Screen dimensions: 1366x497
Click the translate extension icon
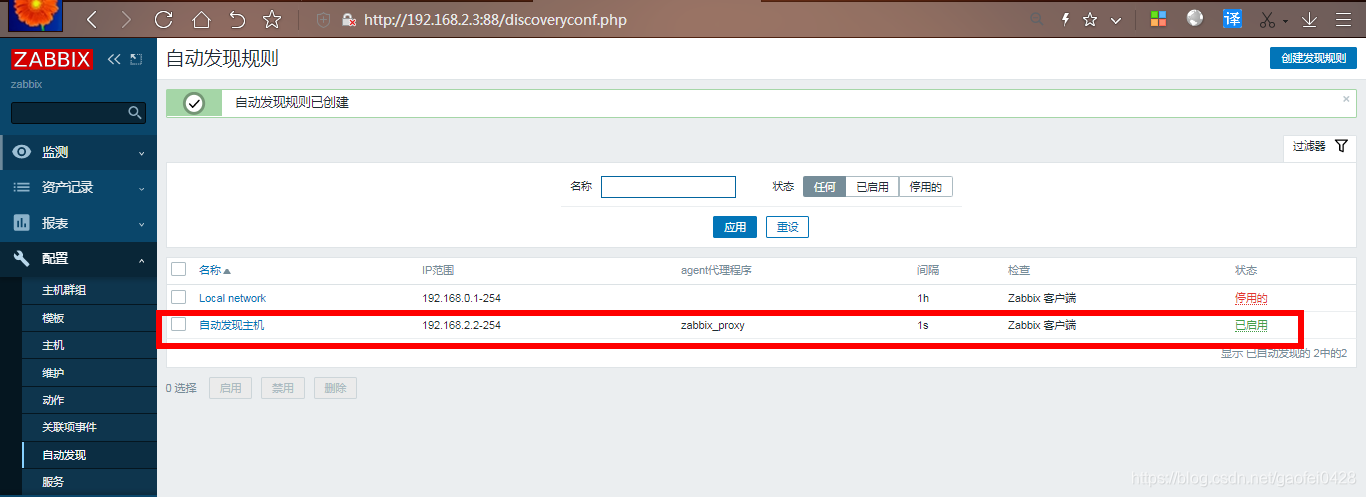[1232, 18]
